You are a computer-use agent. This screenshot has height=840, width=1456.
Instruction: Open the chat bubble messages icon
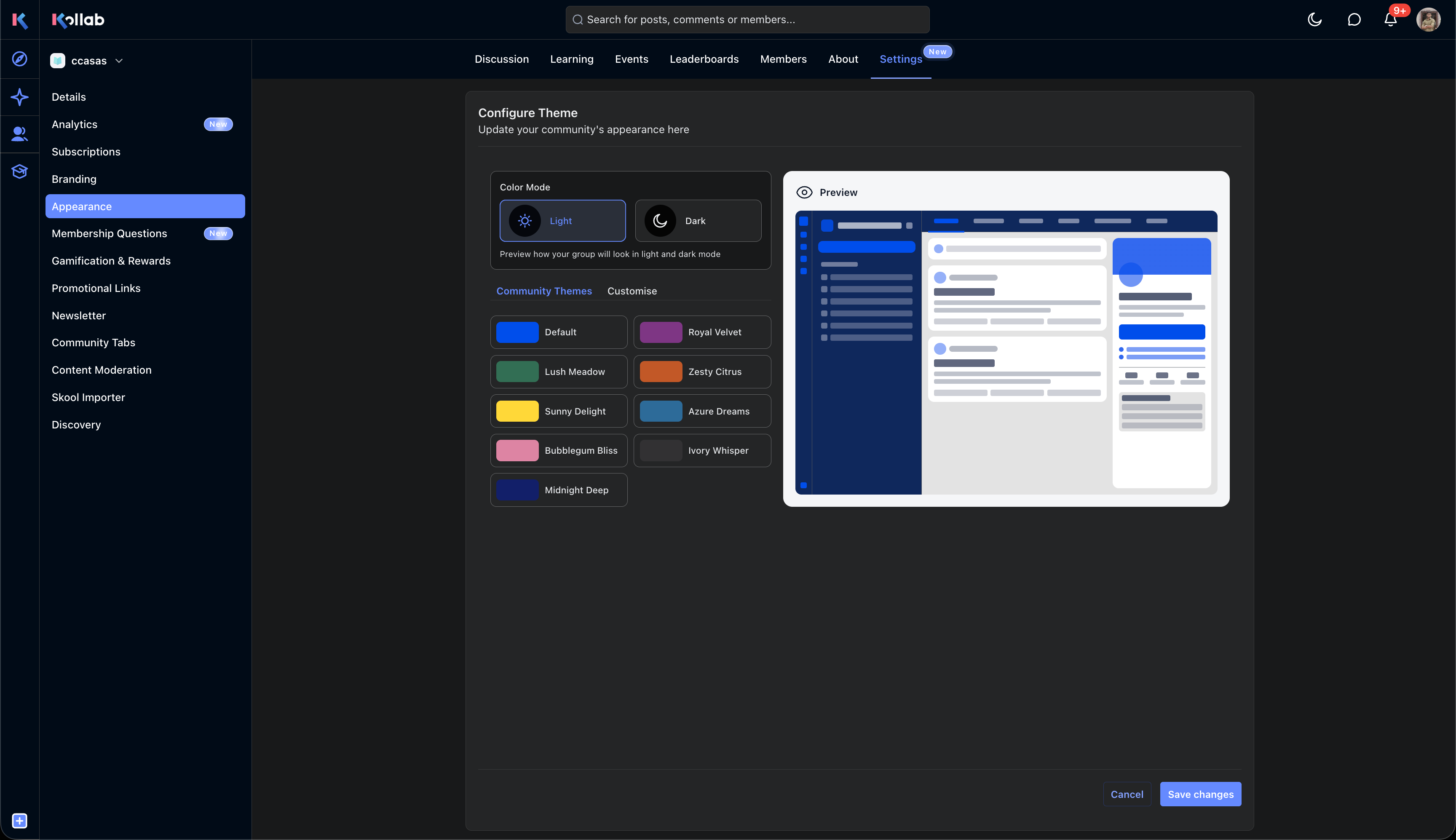[1354, 20]
